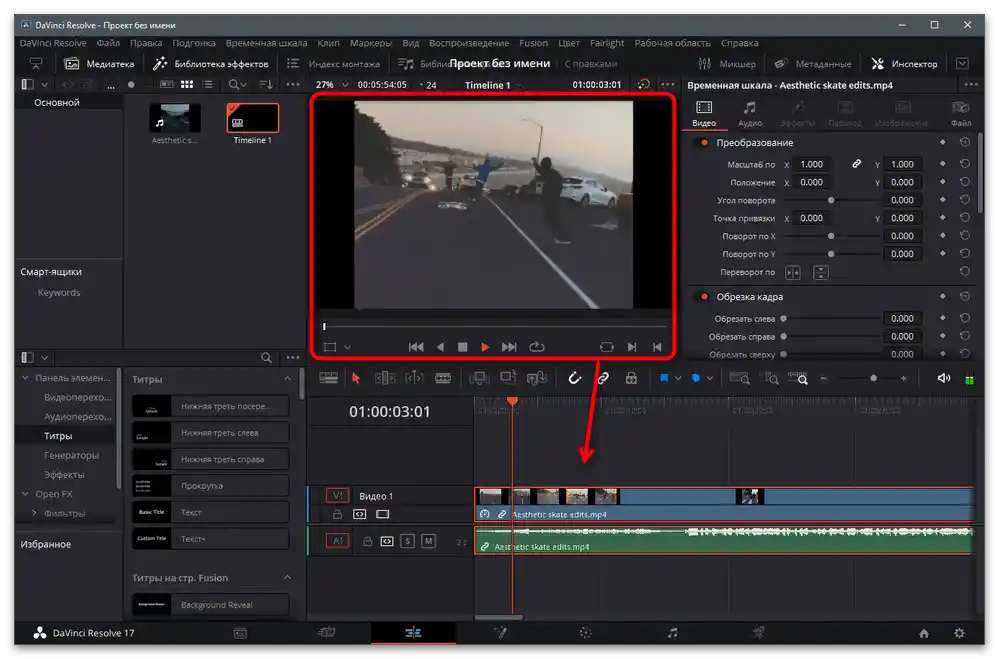The width and height of the screenshot is (999, 659).
Task: Mute the A1 audio track
Action: pos(428,541)
